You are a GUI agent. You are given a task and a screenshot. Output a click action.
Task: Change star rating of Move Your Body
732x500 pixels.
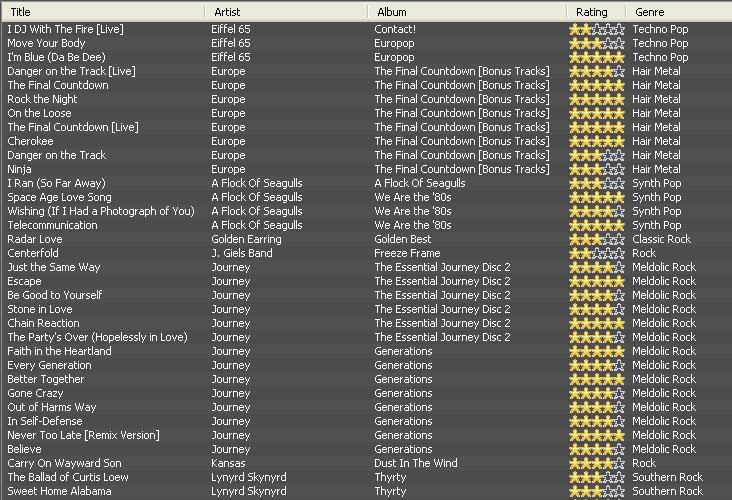597,43
